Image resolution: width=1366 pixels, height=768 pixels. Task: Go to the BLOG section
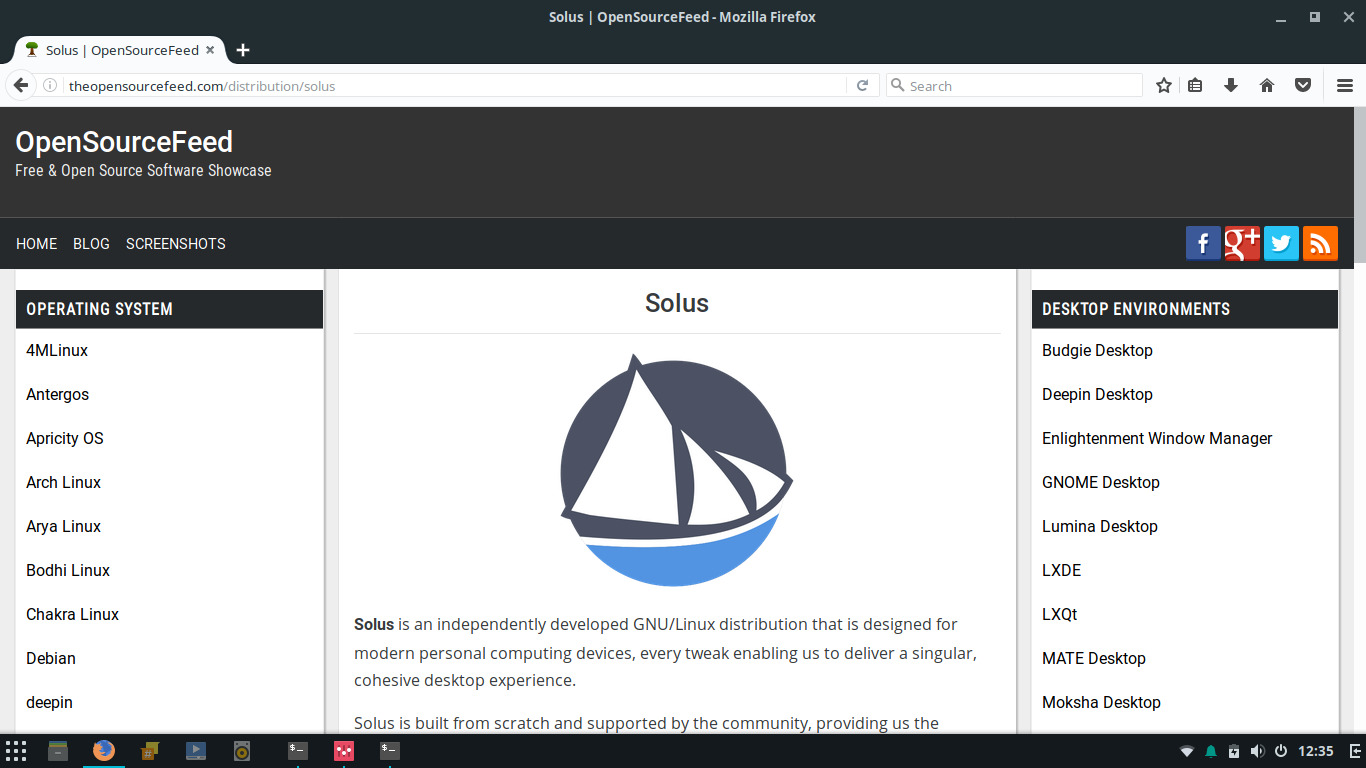point(91,243)
